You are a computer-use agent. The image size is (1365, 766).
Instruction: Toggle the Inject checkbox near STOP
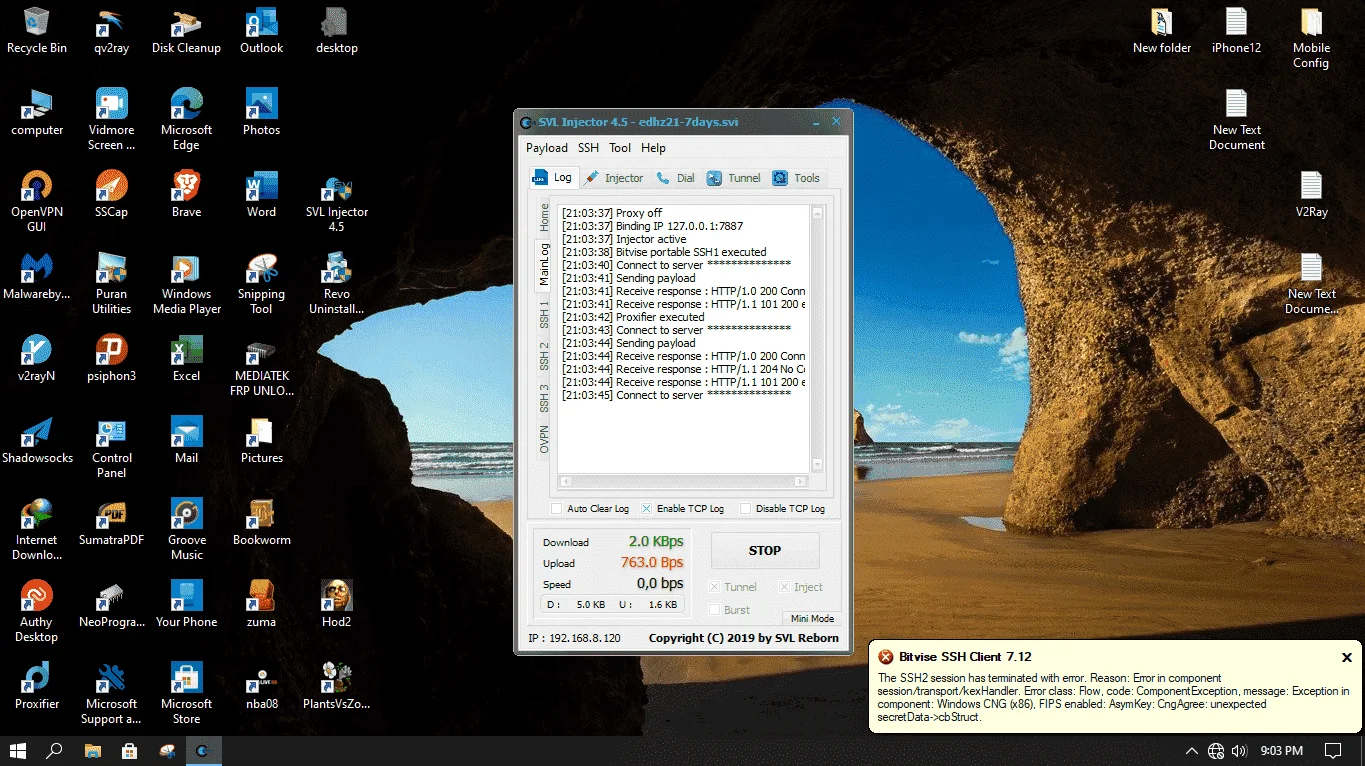point(785,587)
